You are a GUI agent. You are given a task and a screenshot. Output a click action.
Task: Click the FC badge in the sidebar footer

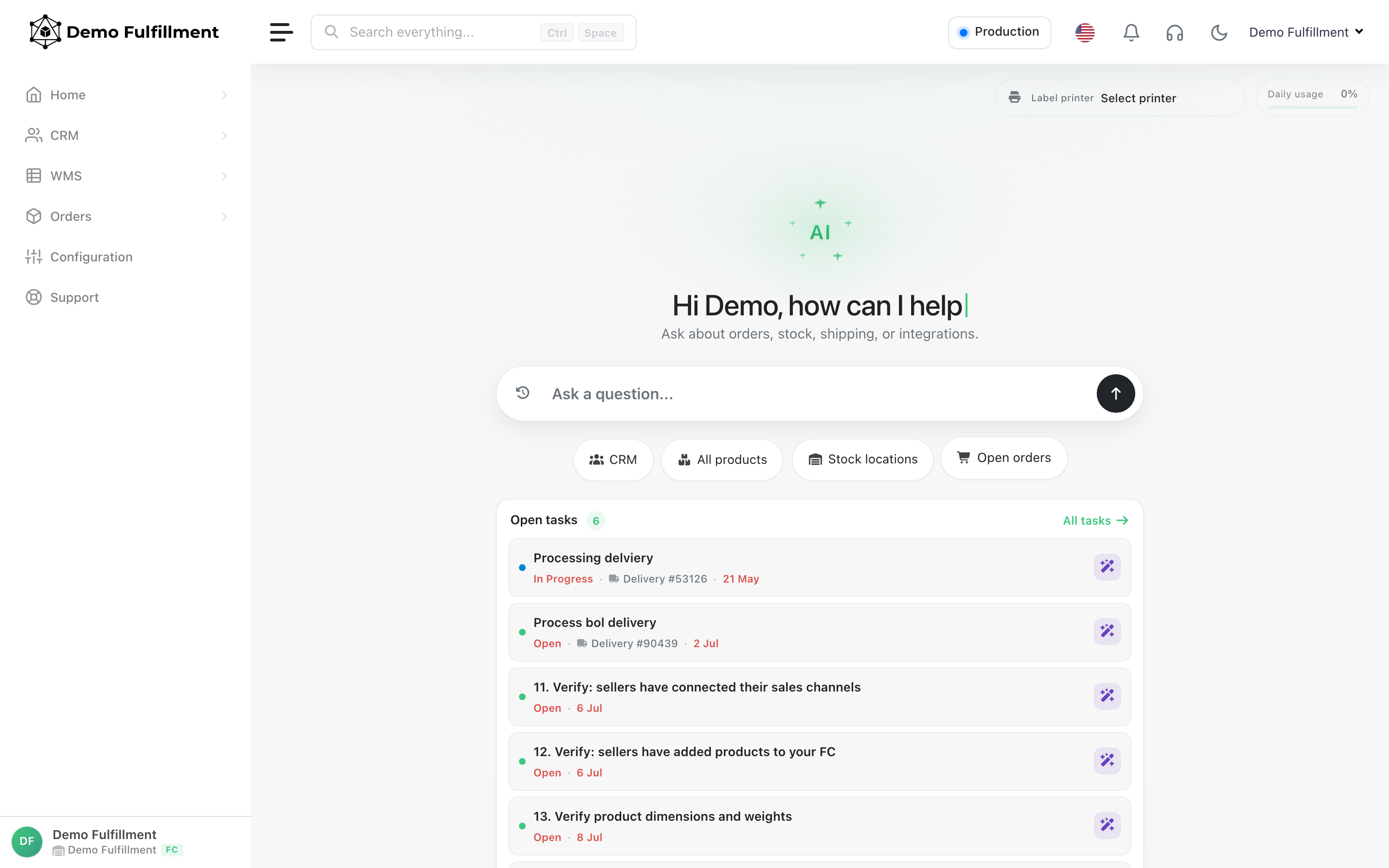172,850
